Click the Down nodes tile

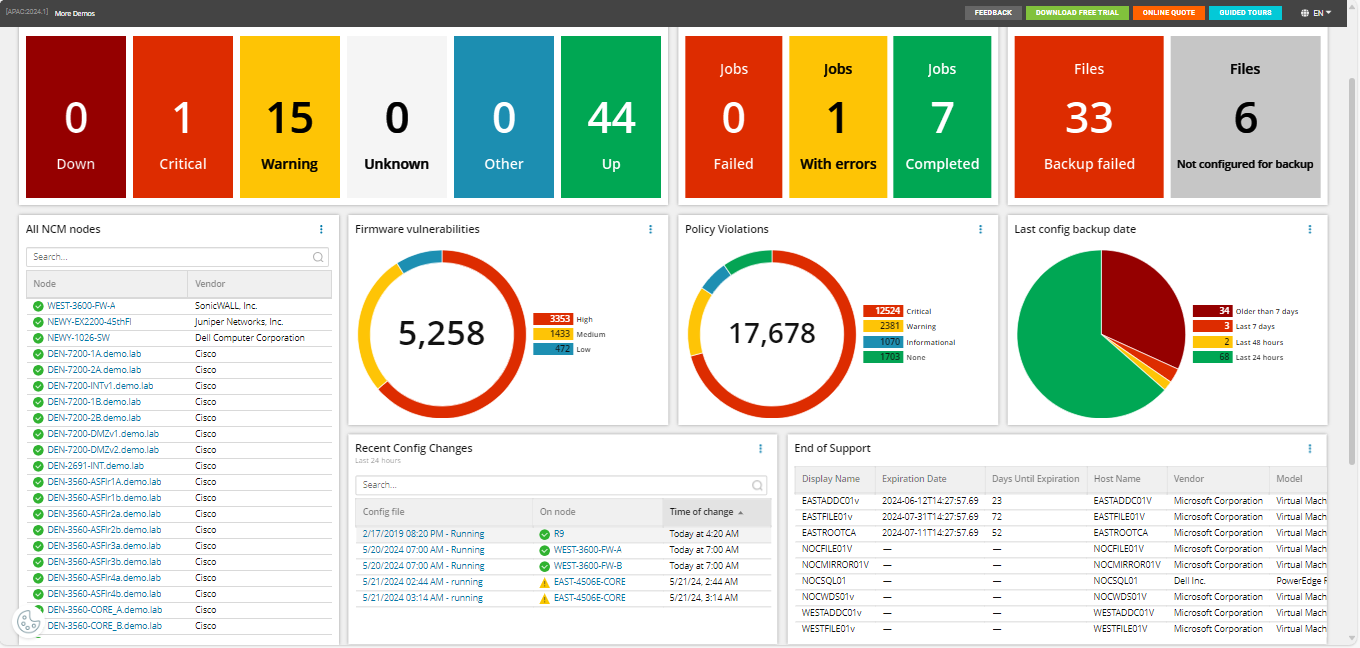click(x=76, y=117)
